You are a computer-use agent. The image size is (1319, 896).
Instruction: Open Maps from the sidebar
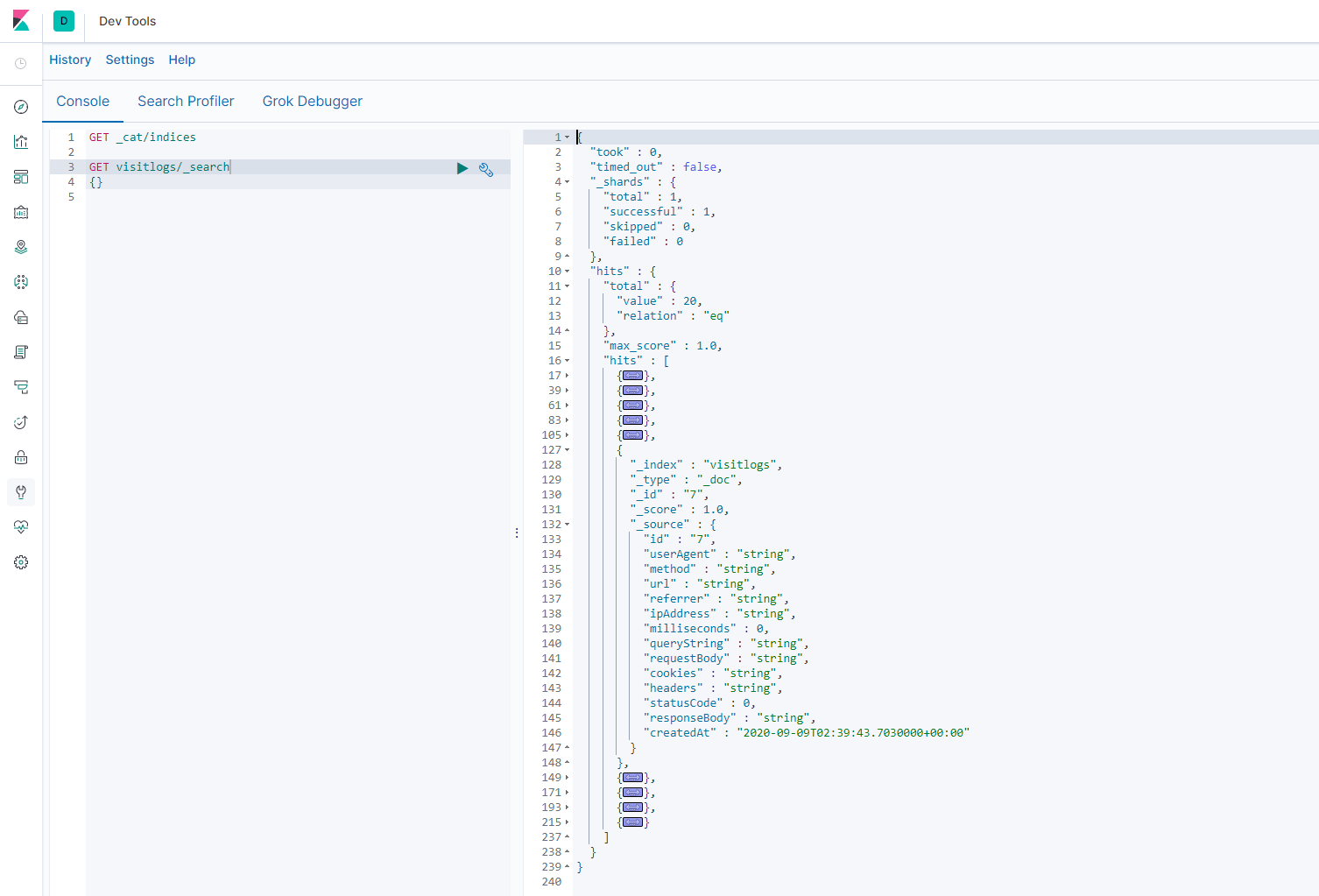[21, 247]
